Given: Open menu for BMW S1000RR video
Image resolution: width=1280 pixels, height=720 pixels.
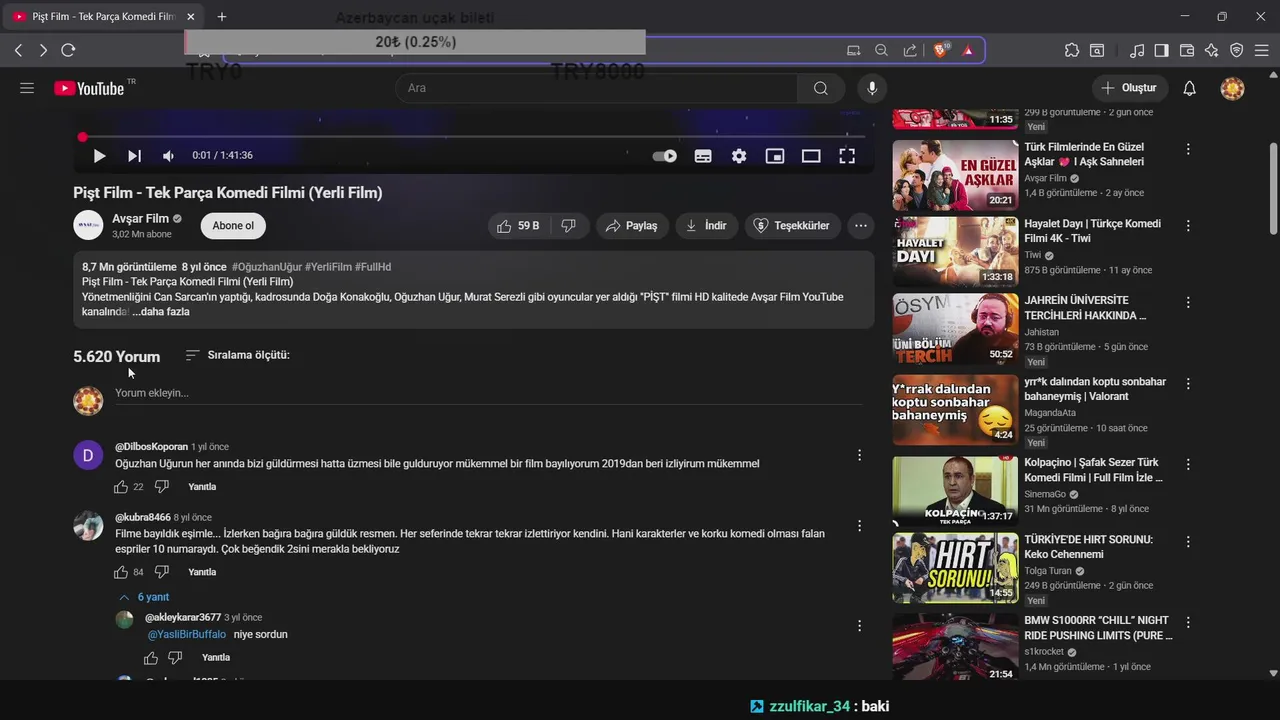Looking at the screenshot, I should 1188,623.
